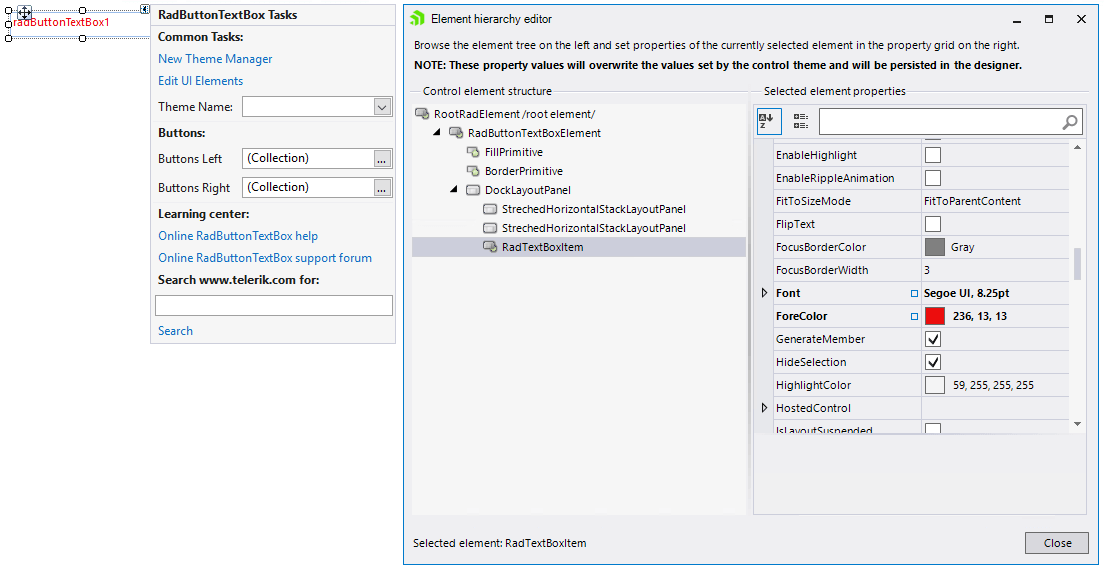The image size is (1104, 574).
Task: Click the Element hierarchy editor title logo
Action: coord(418,19)
